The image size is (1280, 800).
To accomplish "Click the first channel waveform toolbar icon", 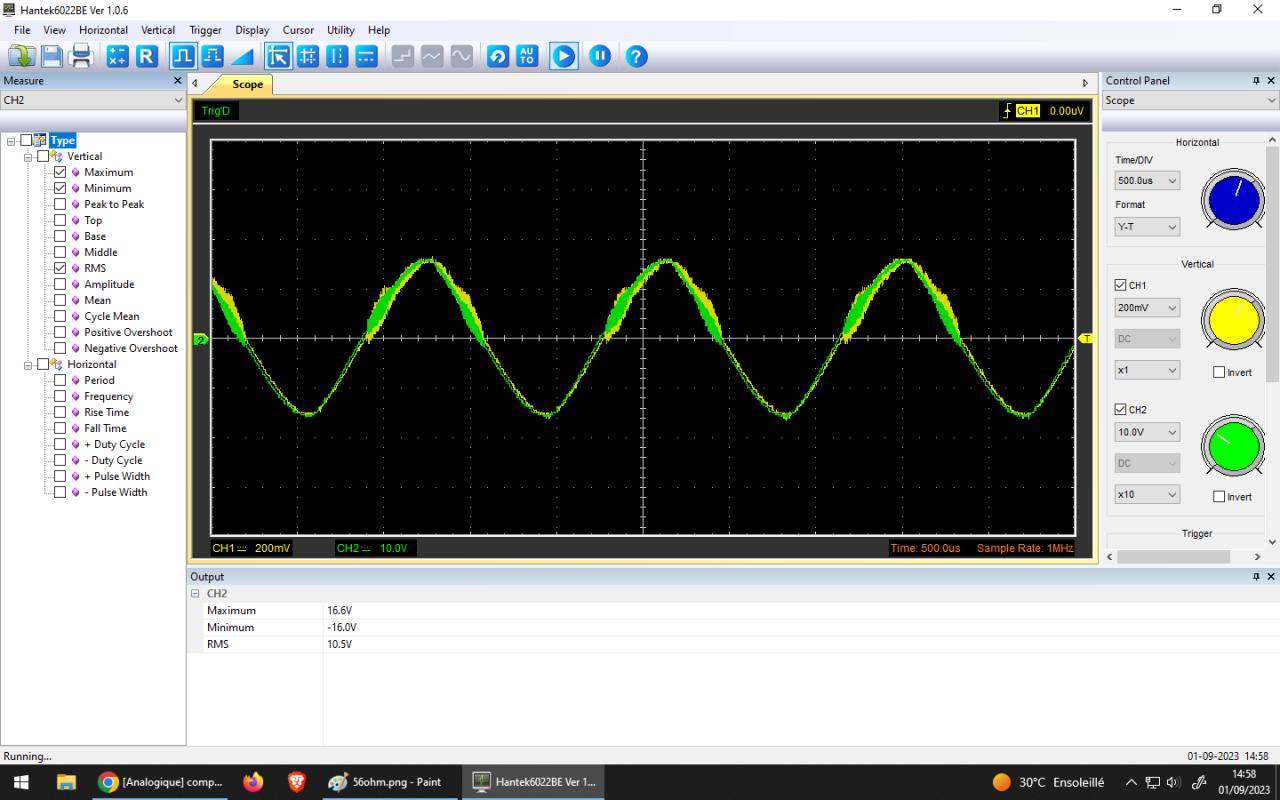I will pyautogui.click(x=183, y=56).
